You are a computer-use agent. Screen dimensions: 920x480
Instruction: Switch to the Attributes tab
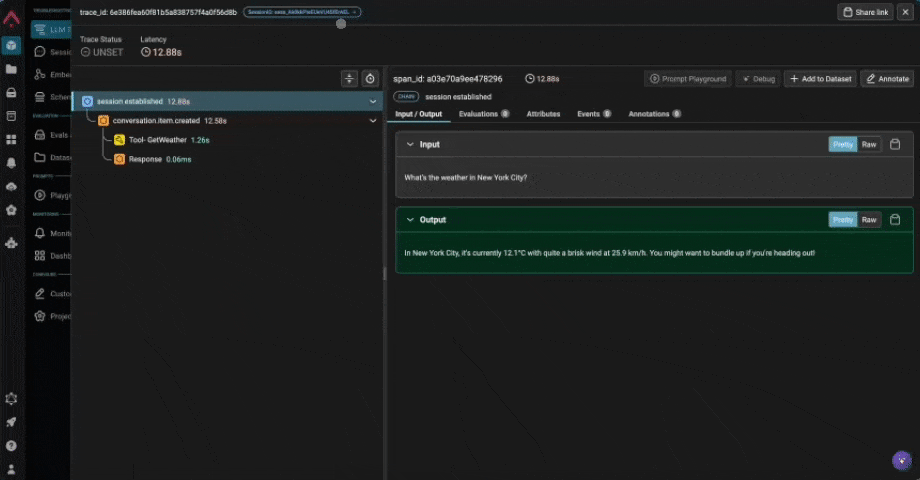coord(543,114)
